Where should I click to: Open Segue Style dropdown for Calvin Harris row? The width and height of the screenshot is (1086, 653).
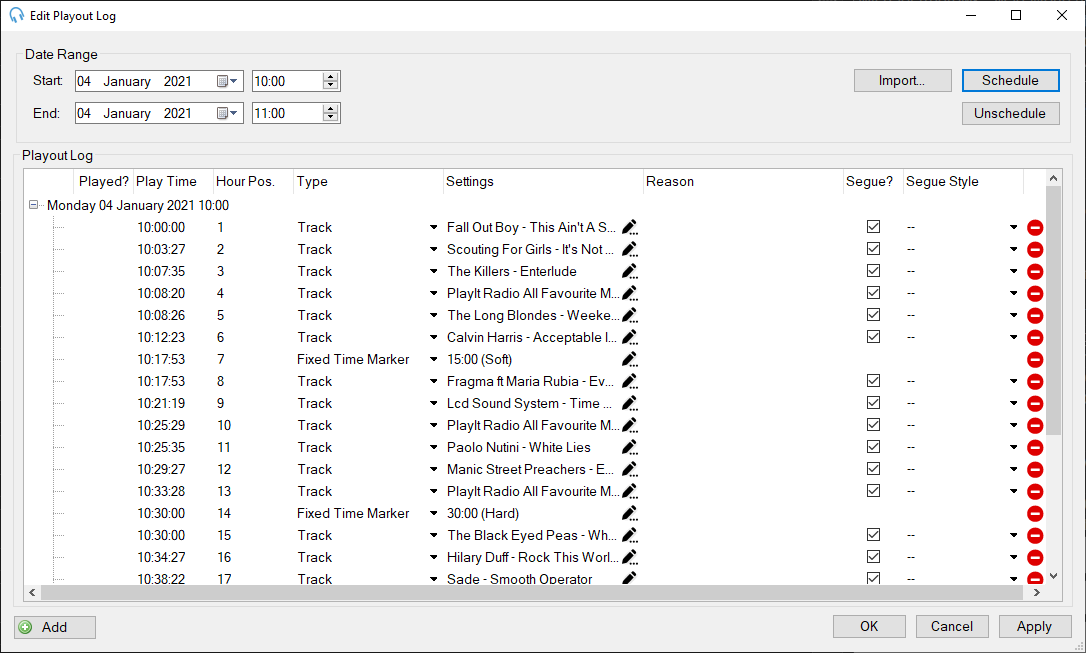(1013, 337)
